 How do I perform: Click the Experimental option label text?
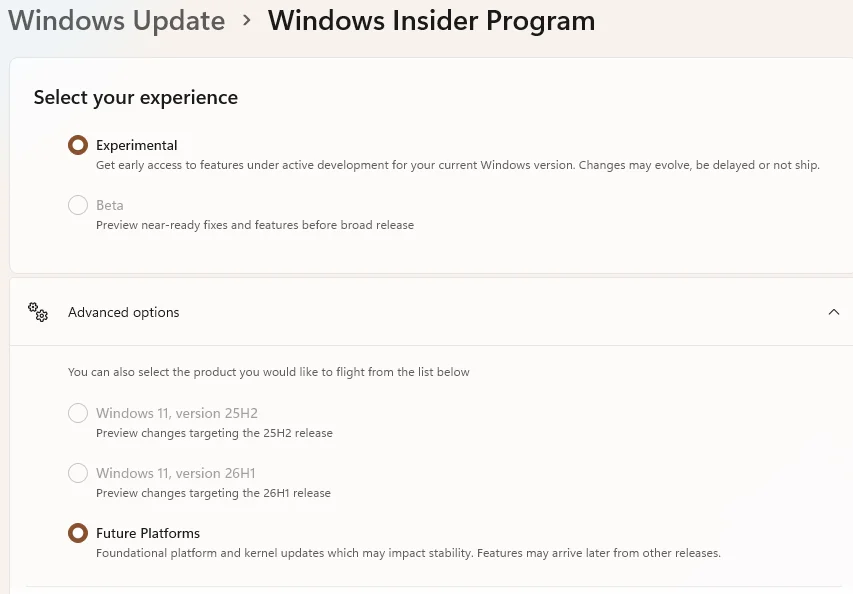137,145
